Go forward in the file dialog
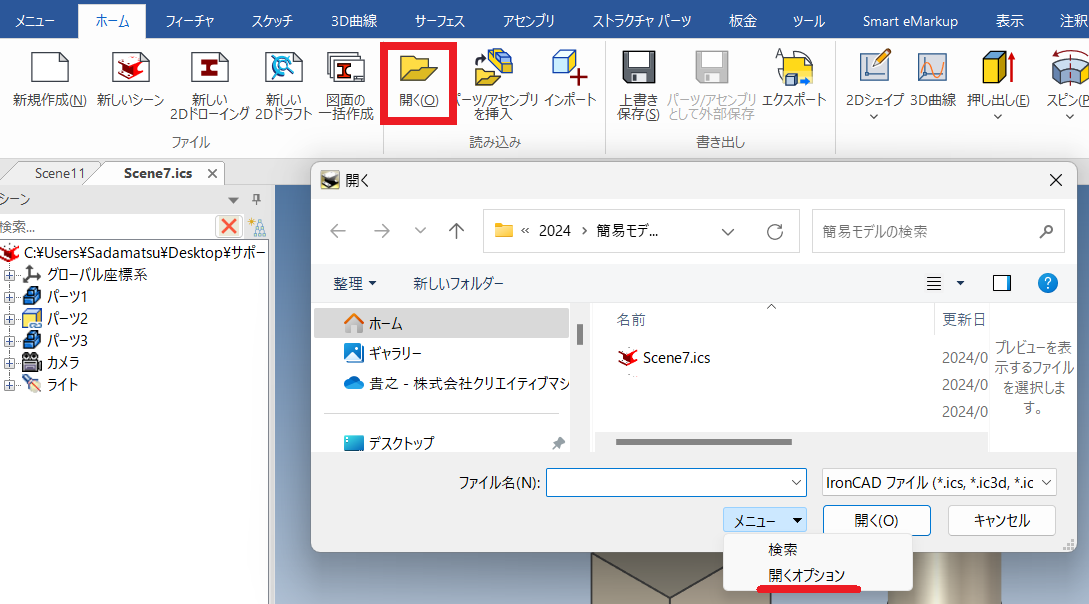 click(382, 230)
